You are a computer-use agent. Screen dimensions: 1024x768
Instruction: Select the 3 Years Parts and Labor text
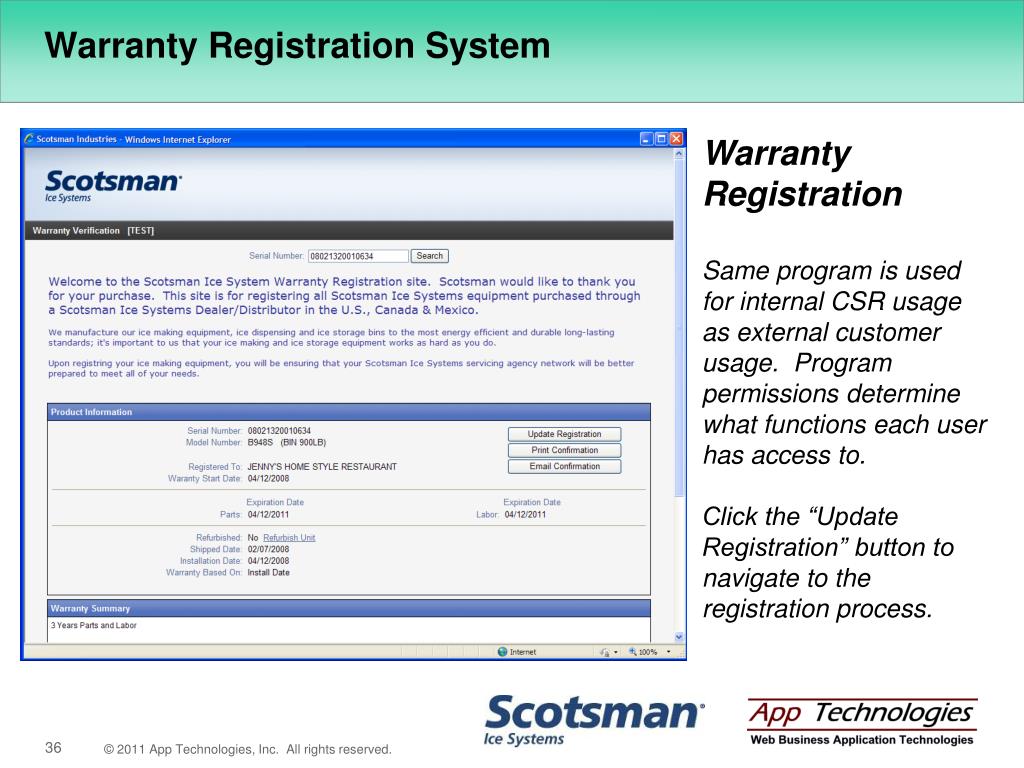[94, 626]
